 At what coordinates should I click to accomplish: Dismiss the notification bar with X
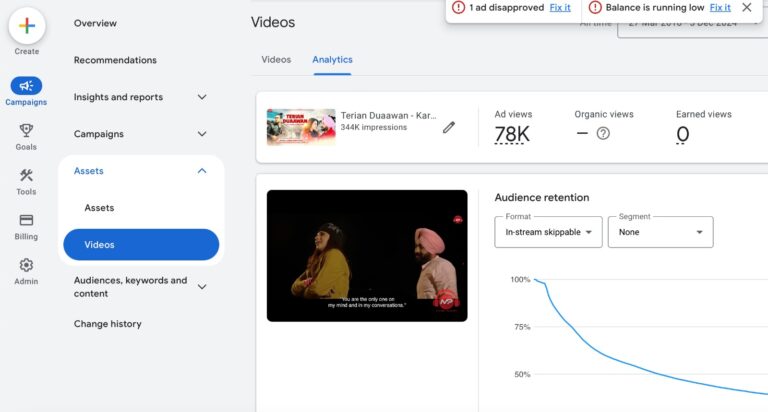tap(747, 8)
